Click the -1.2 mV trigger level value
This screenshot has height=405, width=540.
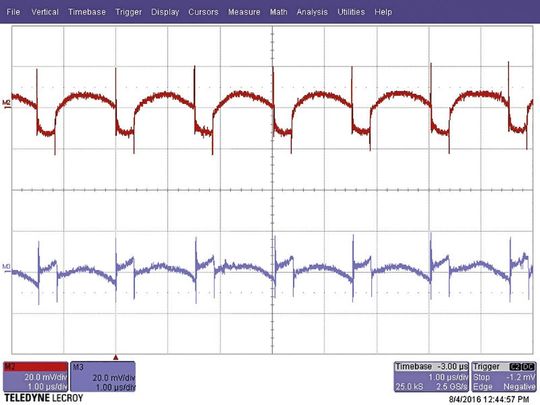tap(520, 377)
